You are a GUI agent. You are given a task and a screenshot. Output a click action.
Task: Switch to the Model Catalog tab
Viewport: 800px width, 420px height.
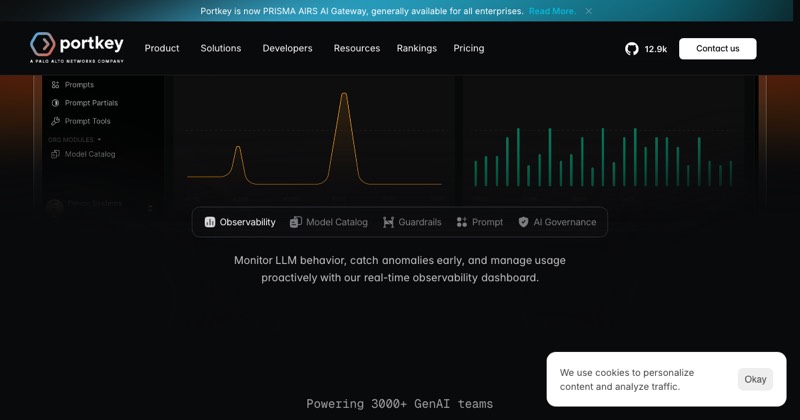[x=329, y=222]
